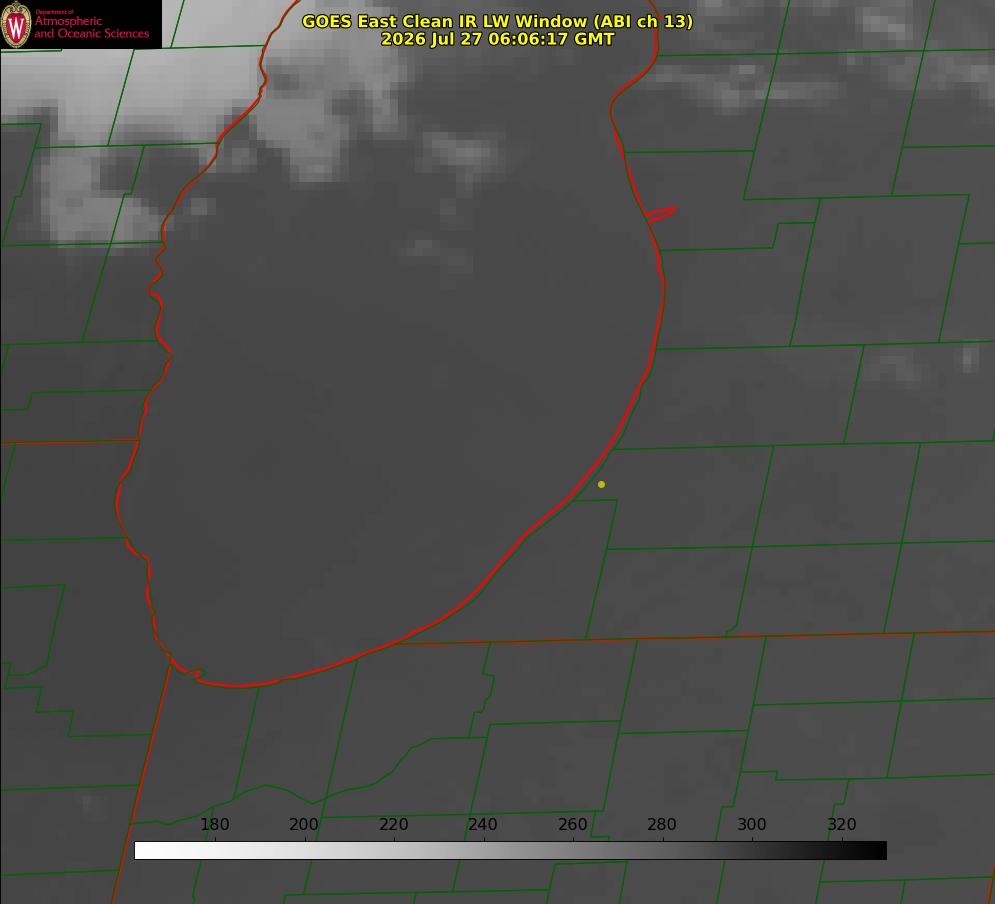This screenshot has height=904, width=995.
Task: Click the 220 colorbar label
Action: click(x=393, y=824)
